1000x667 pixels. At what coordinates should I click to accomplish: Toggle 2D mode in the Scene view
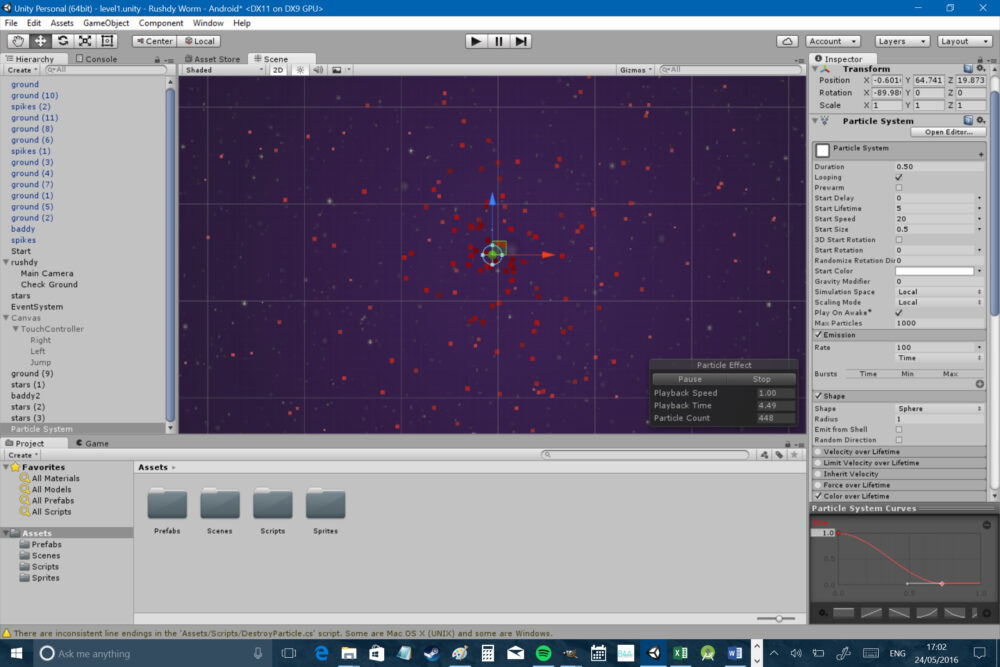pyautogui.click(x=277, y=69)
